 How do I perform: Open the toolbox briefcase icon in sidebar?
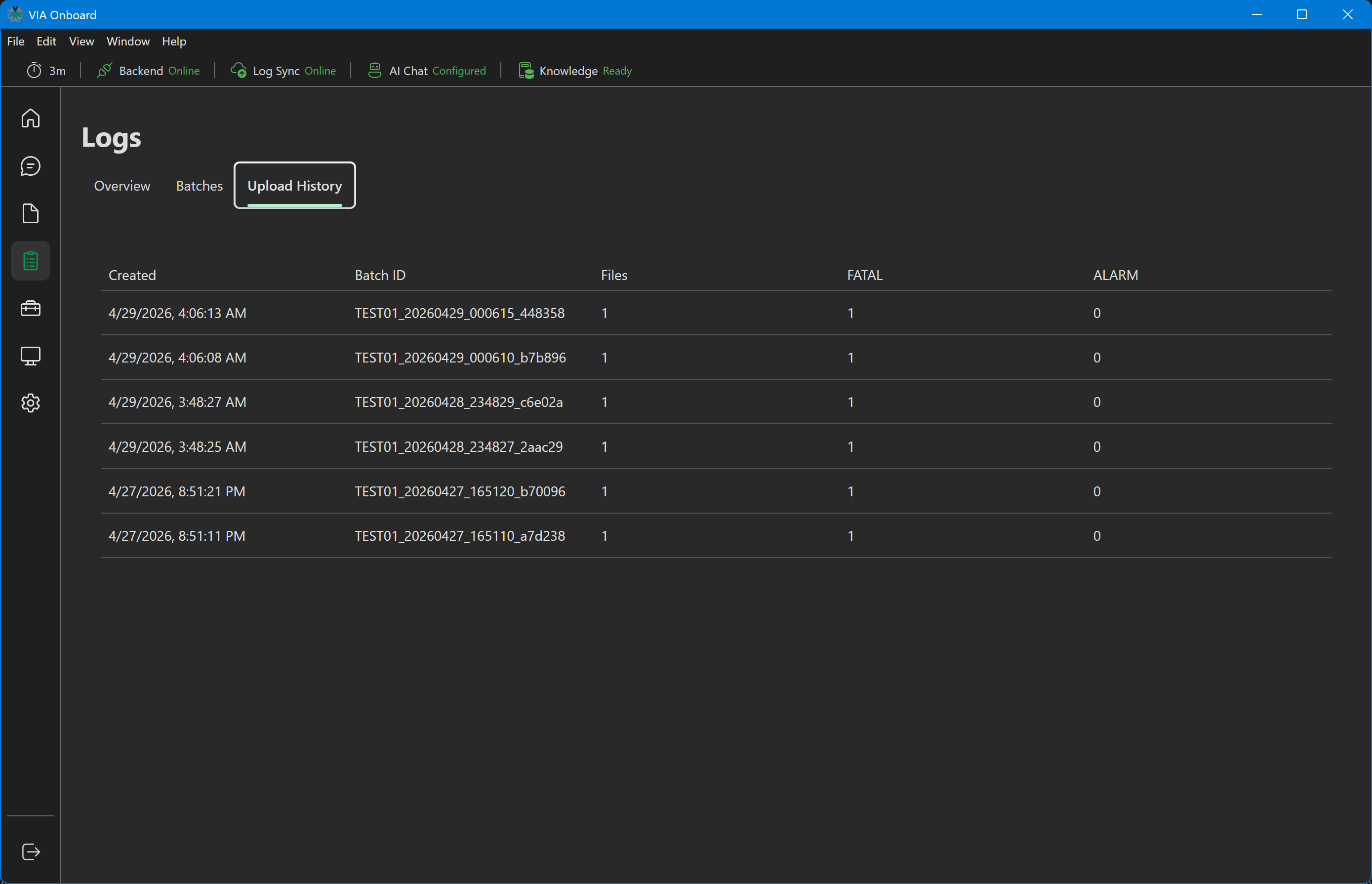(x=31, y=309)
